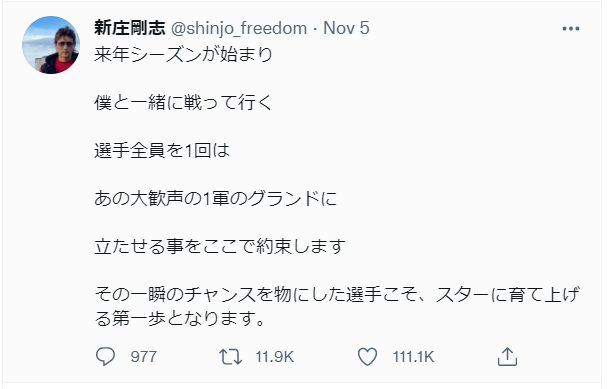This screenshot has height=389, width=616.
Task: Click the display name 新庄剛志
Action: 130,28
